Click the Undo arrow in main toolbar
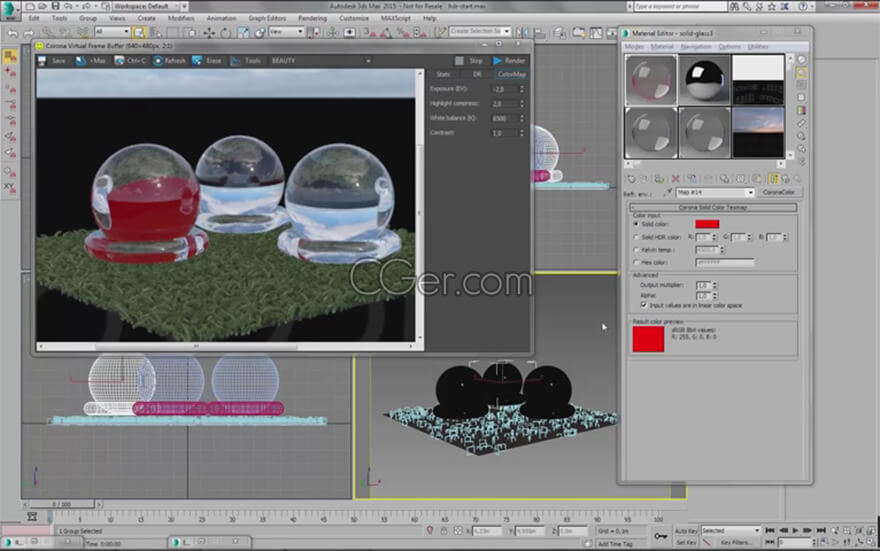This screenshot has width=880, height=551. tap(13, 33)
